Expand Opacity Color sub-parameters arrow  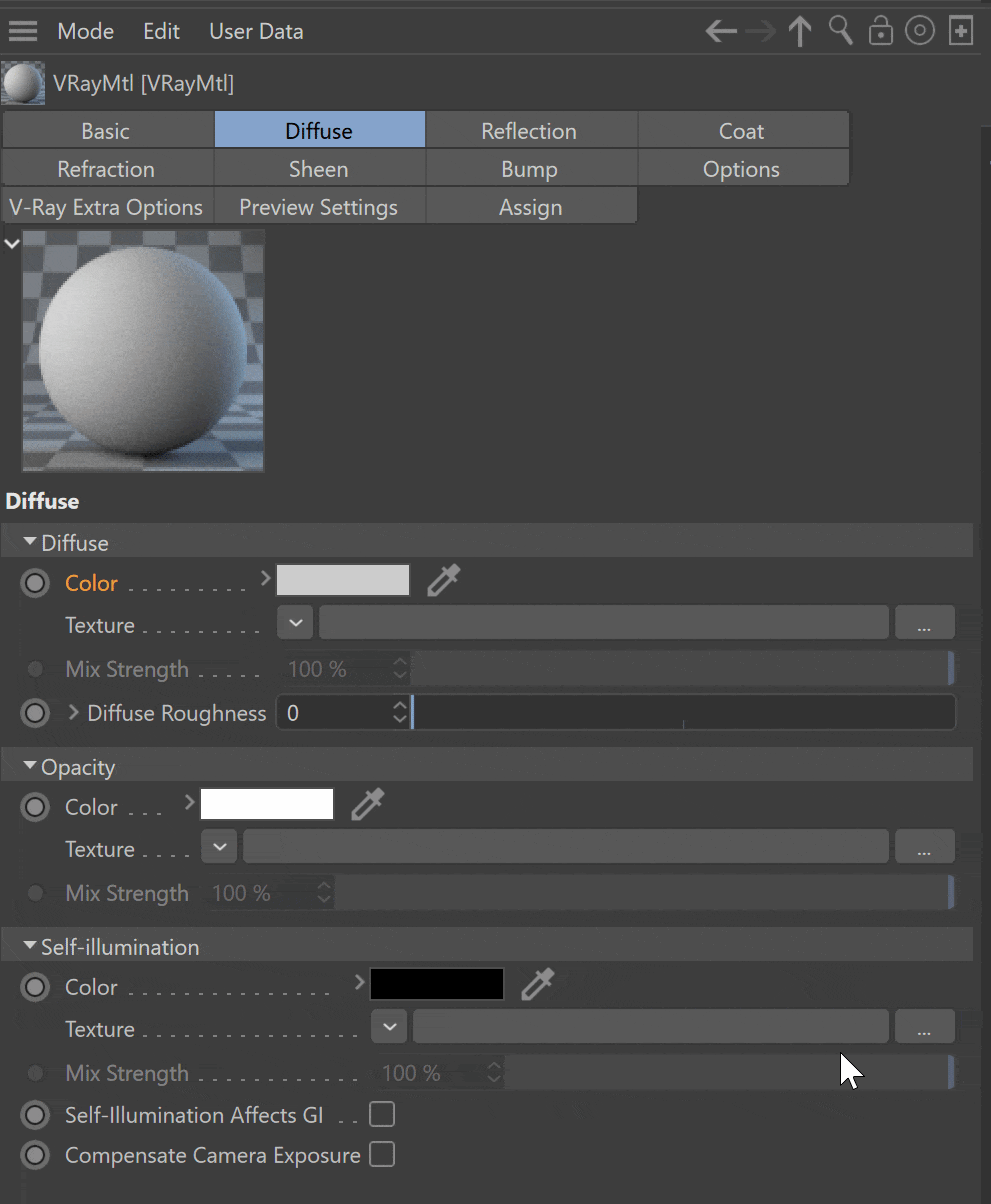tap(190, 802)
